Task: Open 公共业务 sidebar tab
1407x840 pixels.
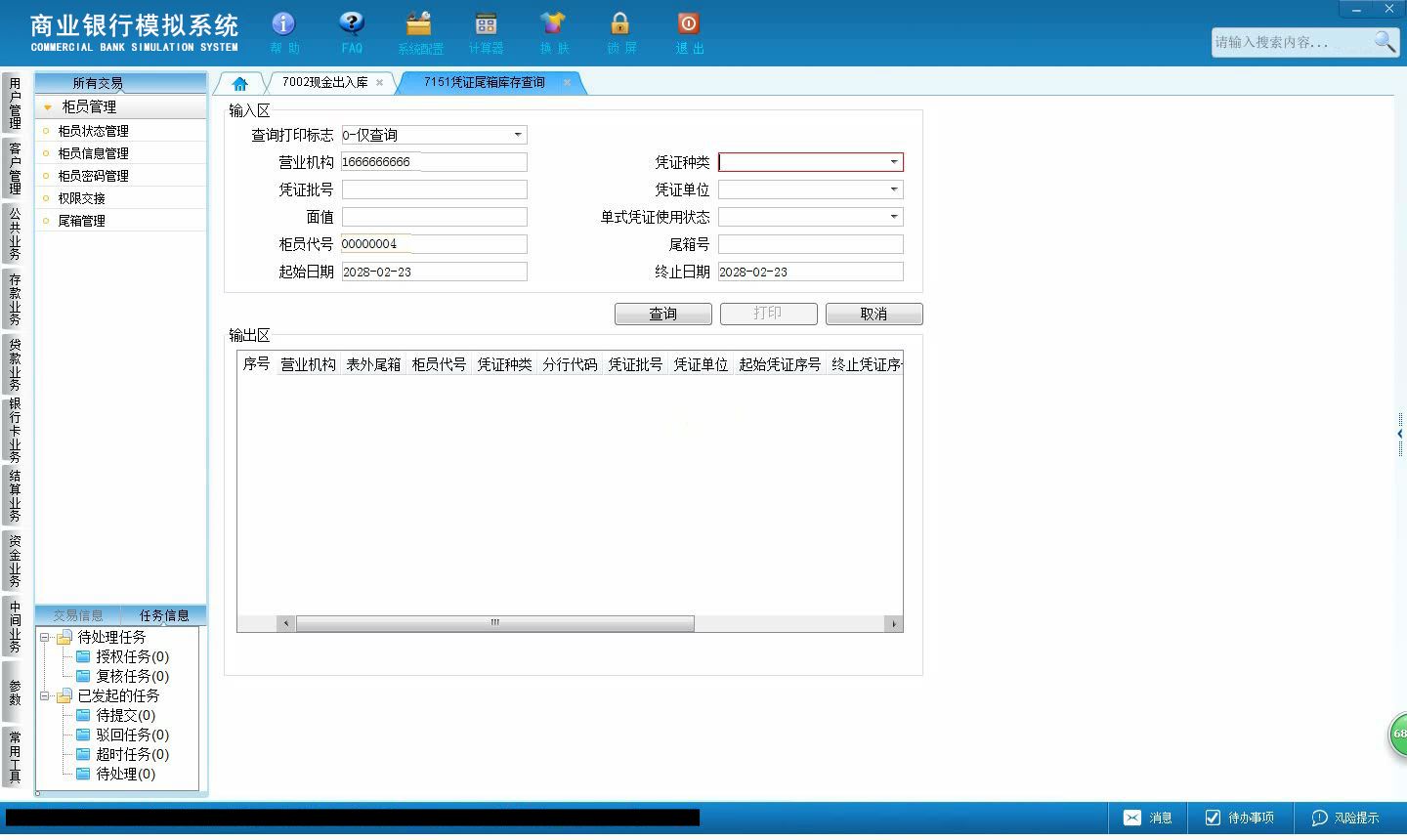Action: (15, 233)
